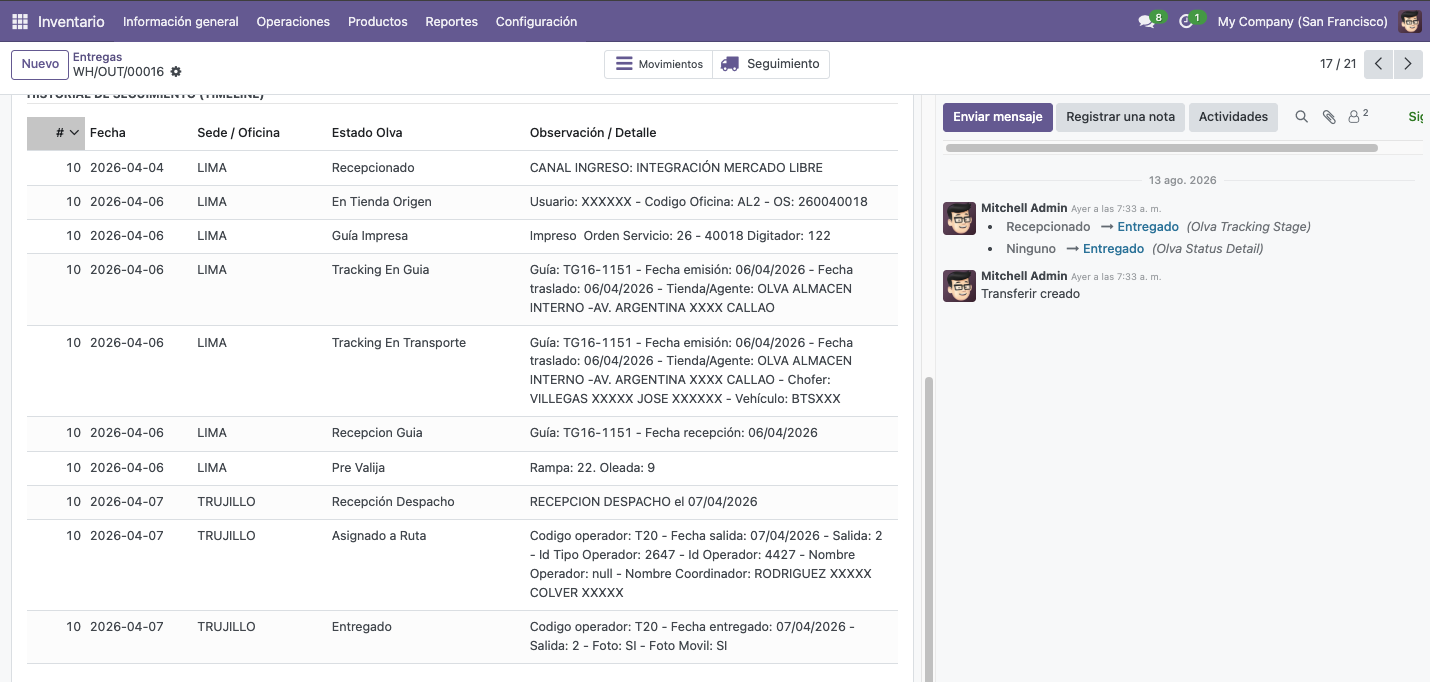Viewport: 1430px width, 682px height.
Task: Click the Rampa: 22. Oleada: 9 detail
Action: coord(593,468)
